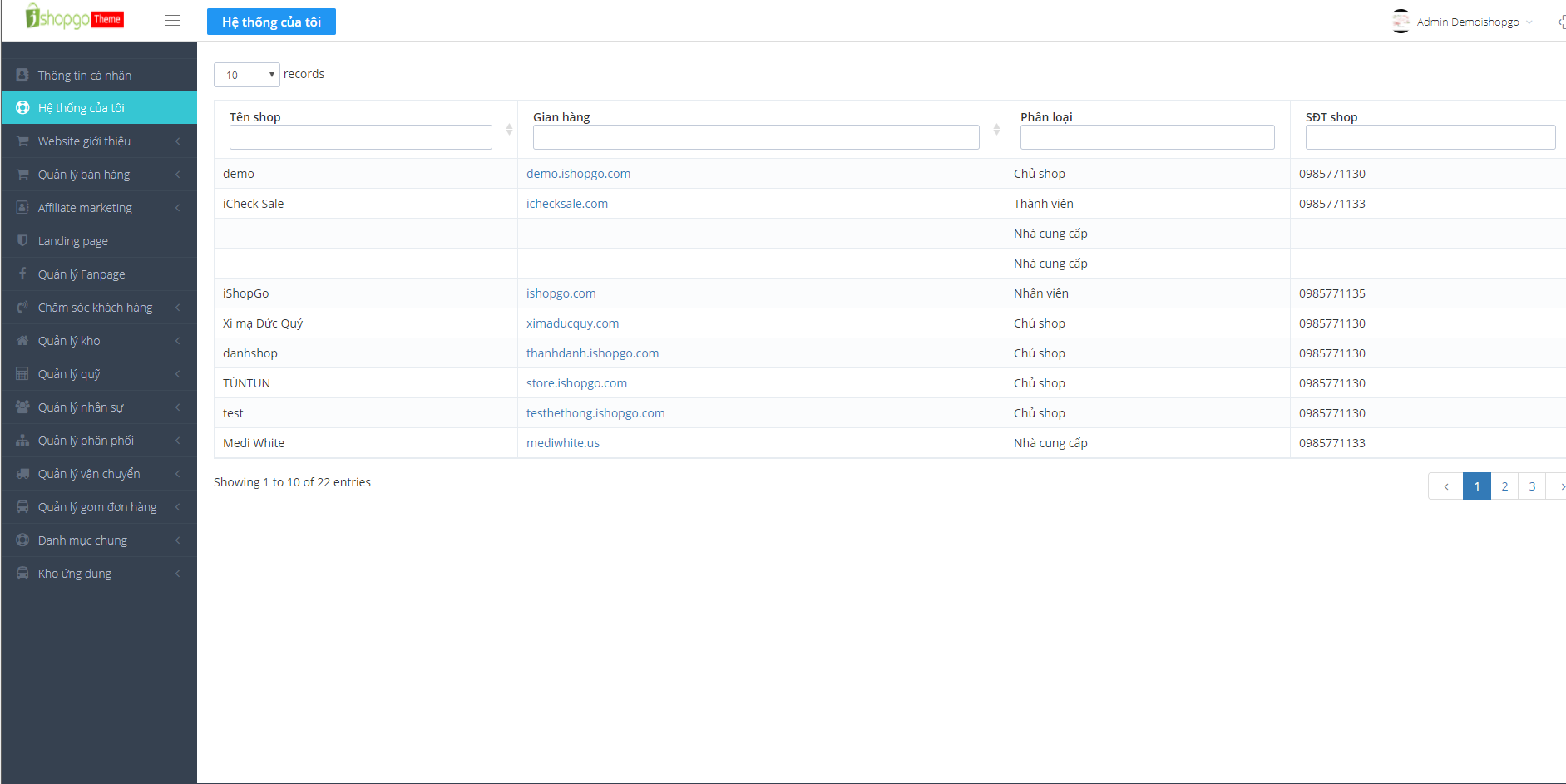The width and height of the screenshot is (1566, 784).
Task: Click the iShopGo logo
Action: (x=74, y=17)
